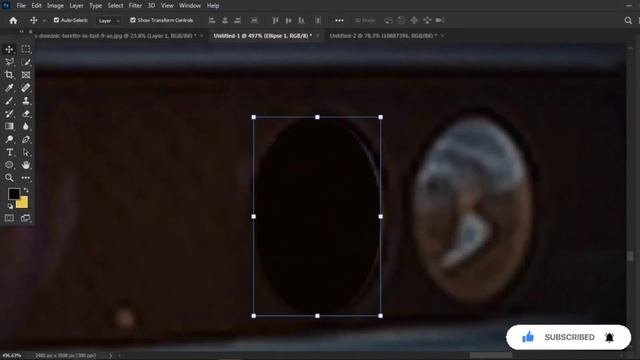640x360 pixels.
Task: Open the Auto-Select Layer dropdown
Action: [x=109, y=20]
